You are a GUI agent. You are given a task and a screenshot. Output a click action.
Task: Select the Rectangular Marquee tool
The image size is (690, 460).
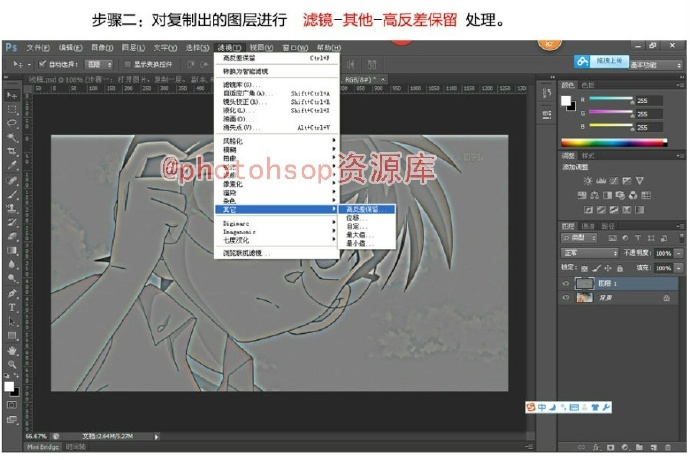12,109
